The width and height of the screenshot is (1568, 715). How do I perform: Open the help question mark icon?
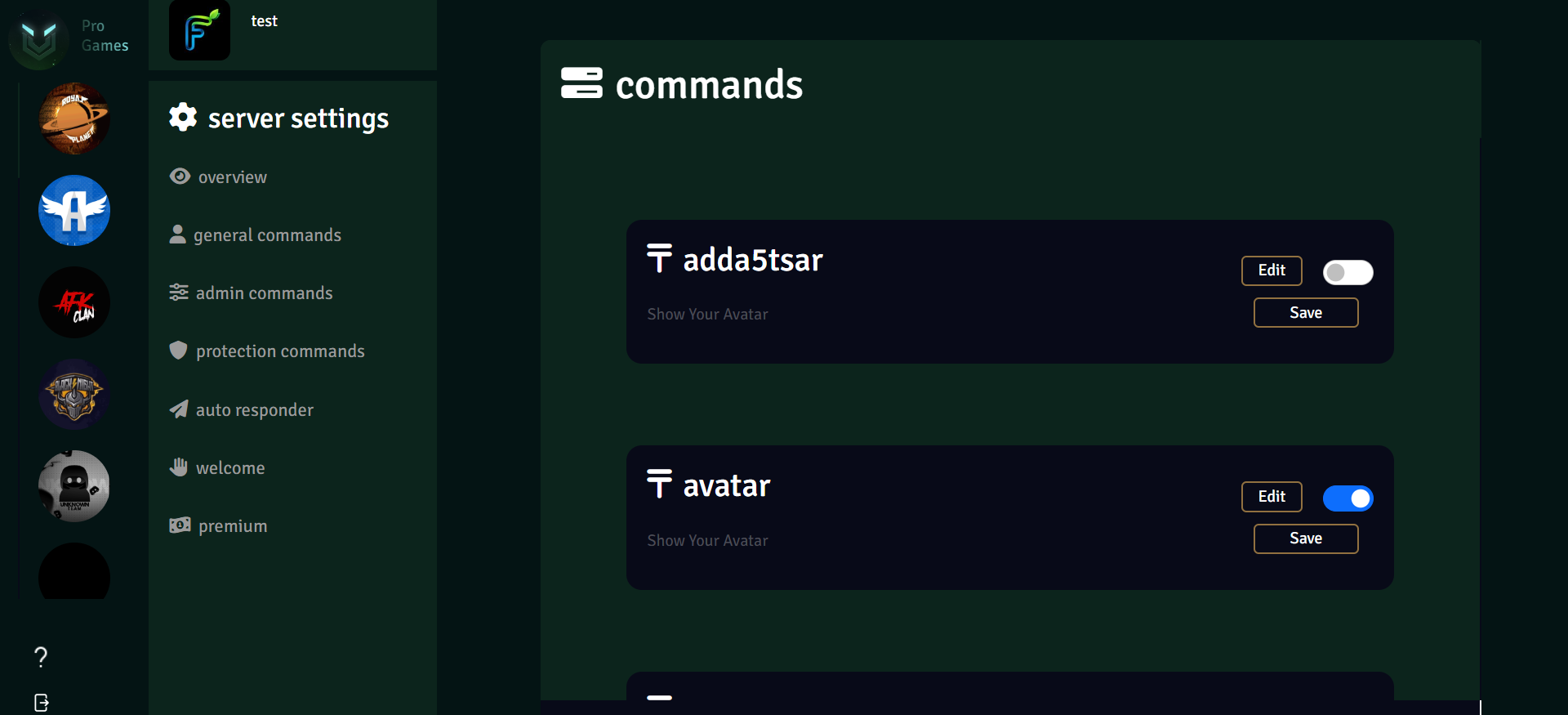coord(41,657)
